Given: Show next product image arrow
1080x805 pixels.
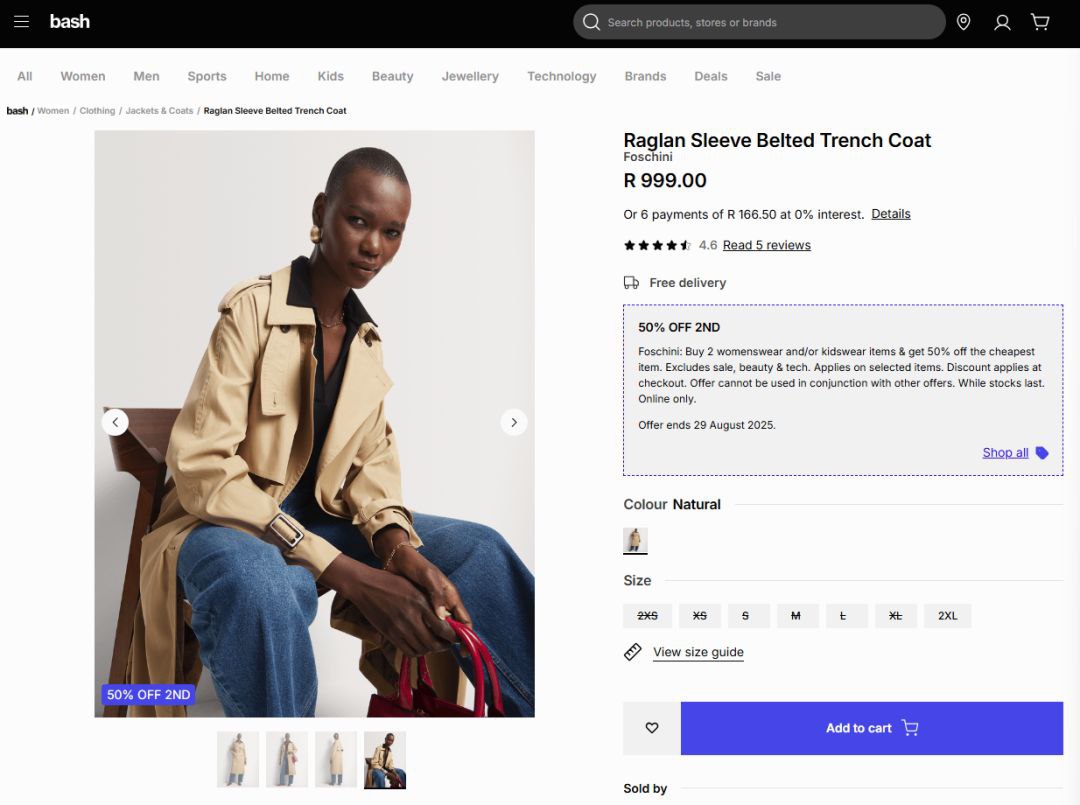Looking at the screenshot, I should click(x=514, y=422).
